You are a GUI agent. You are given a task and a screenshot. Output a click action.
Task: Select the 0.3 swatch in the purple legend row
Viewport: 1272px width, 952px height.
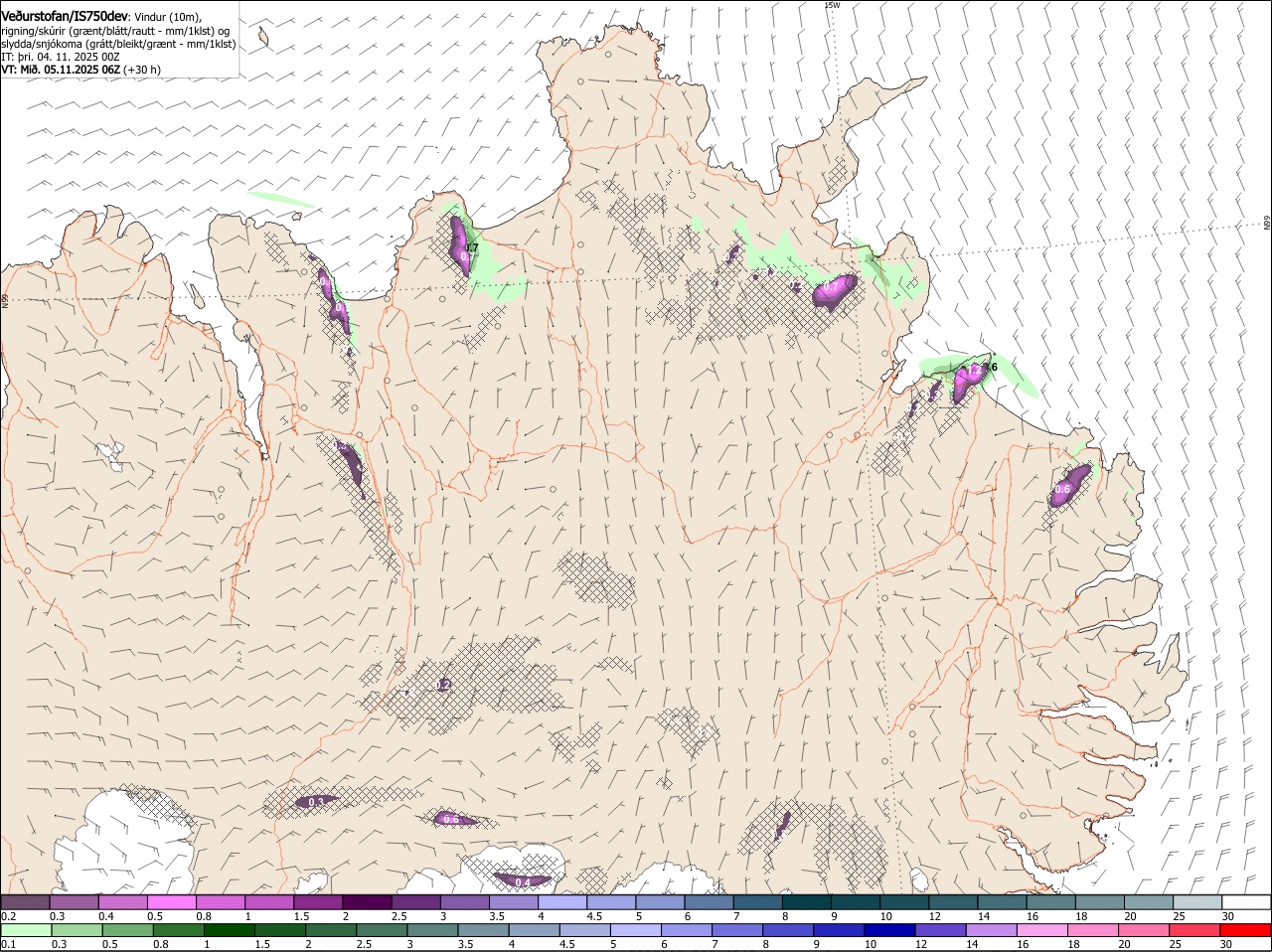75,901
